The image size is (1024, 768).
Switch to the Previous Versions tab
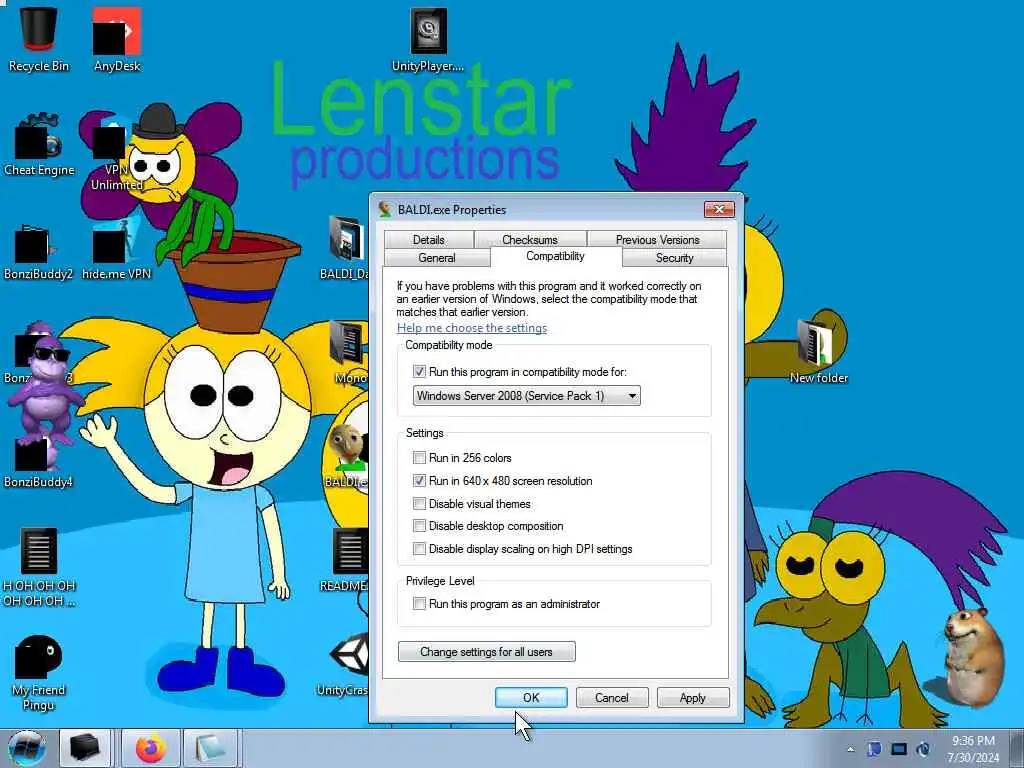tap(657, 240)
